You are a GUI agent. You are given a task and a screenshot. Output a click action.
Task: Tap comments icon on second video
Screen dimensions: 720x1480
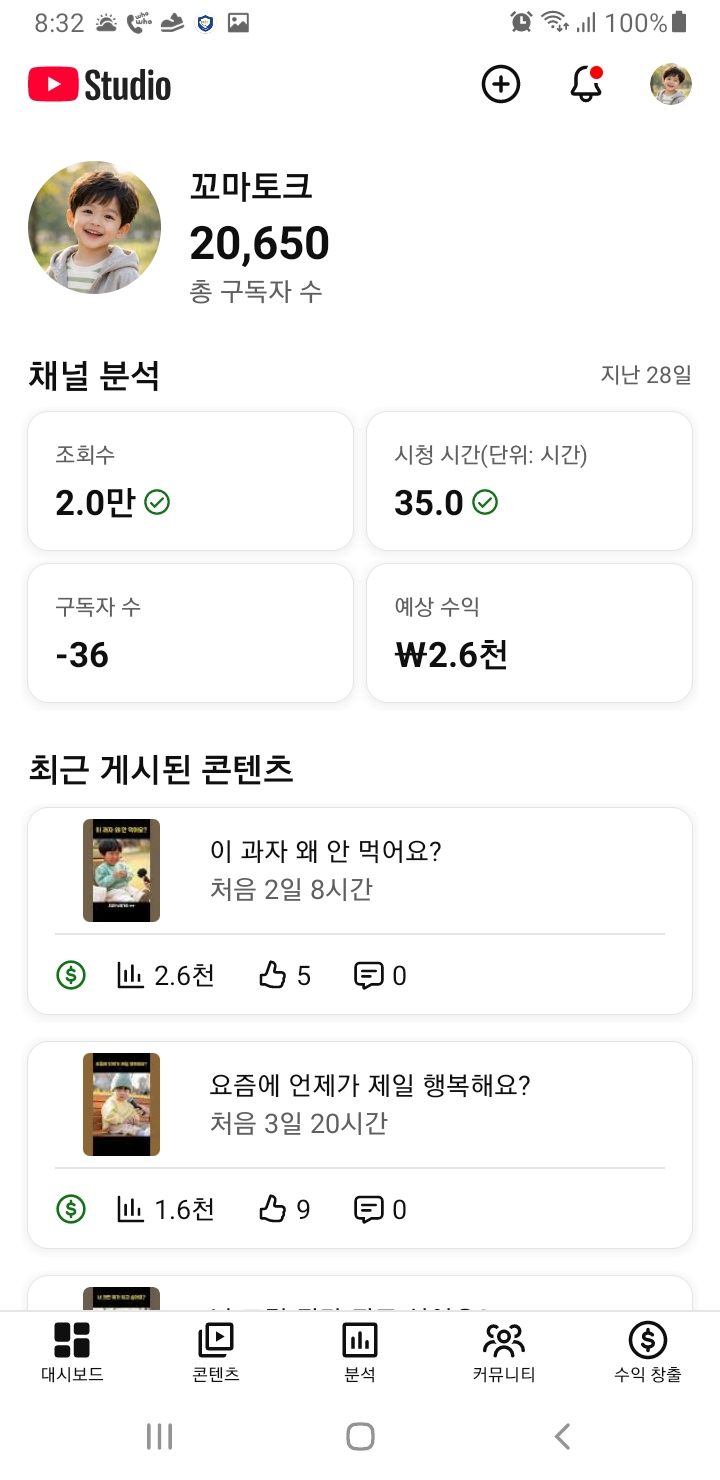369,1209
